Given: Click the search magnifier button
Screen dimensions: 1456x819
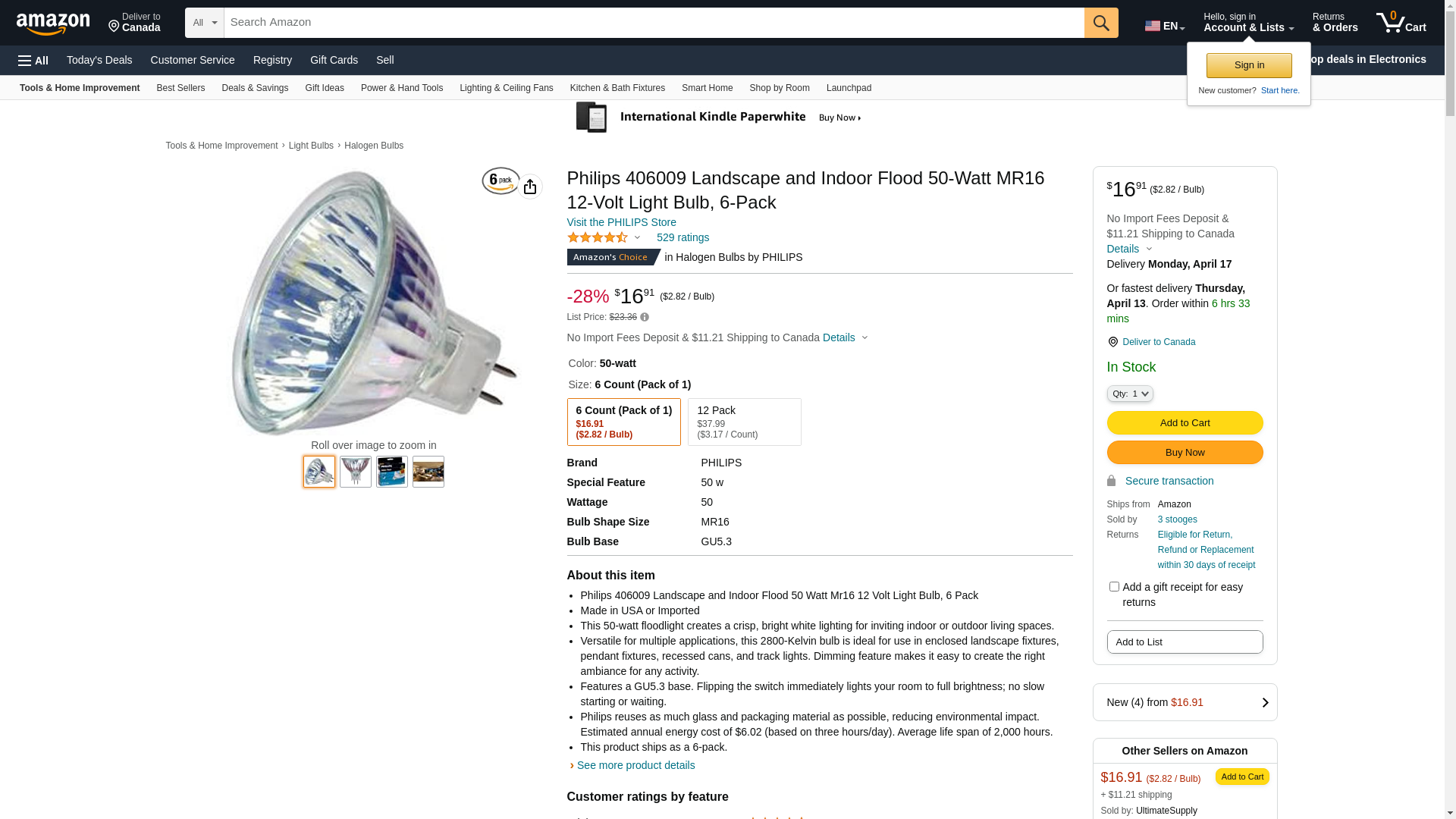Looking at the screenshot, I should click(x=1101, y=23).
